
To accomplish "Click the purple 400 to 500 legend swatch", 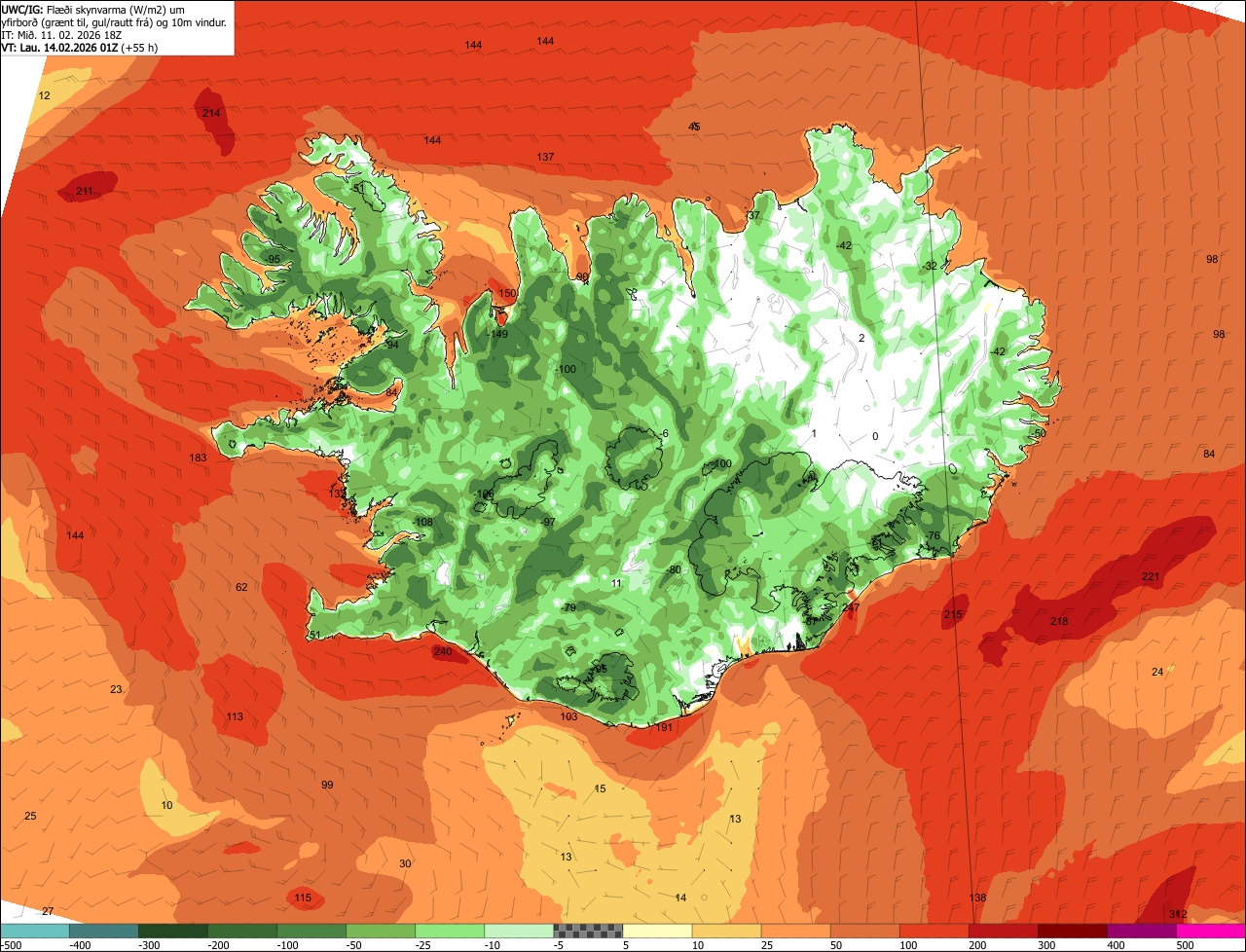I will click(1141, 930).
